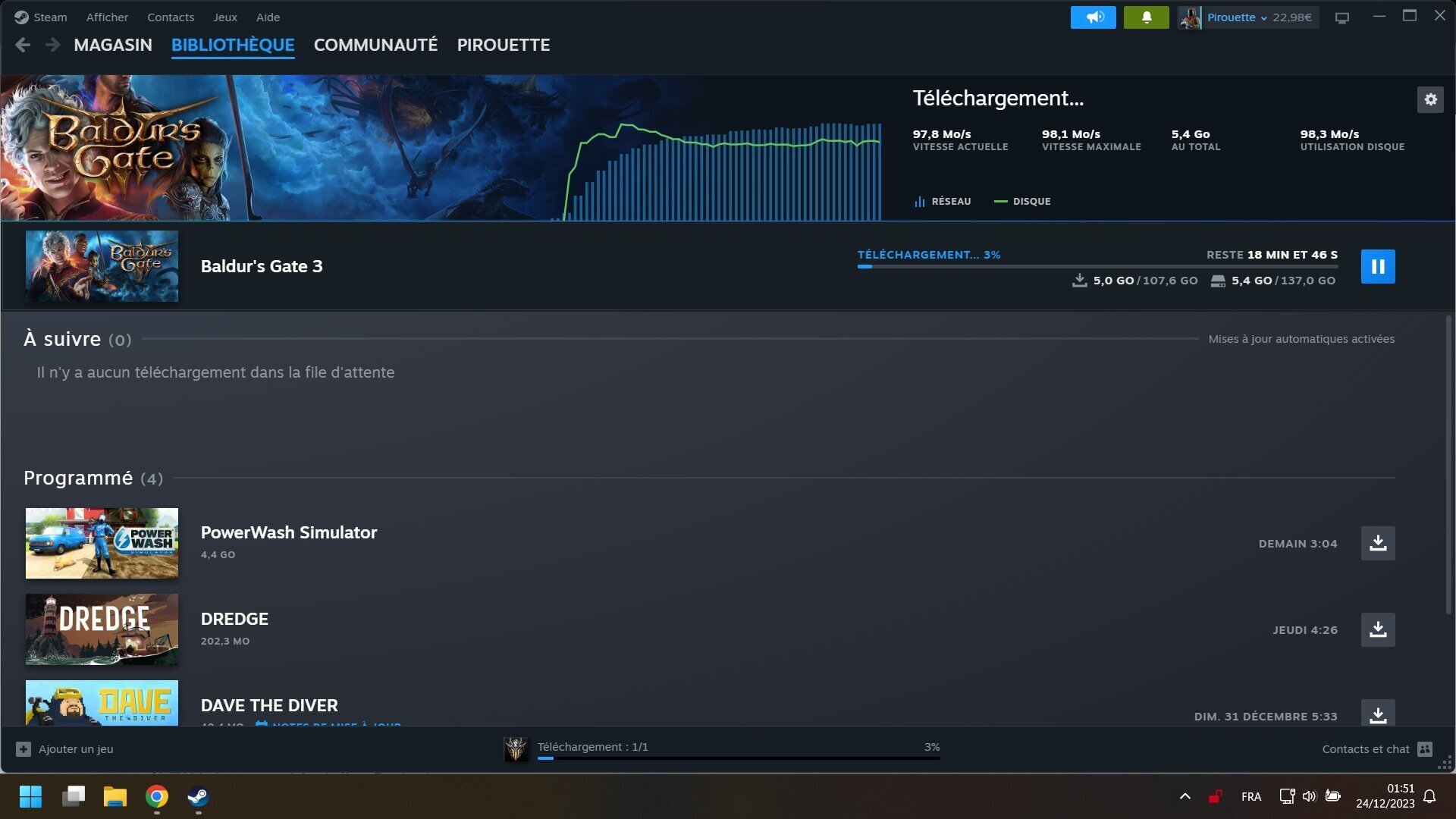Click the 22,98€ wallet balance
Screen dimensions: 1456x819
point(1292,17)
